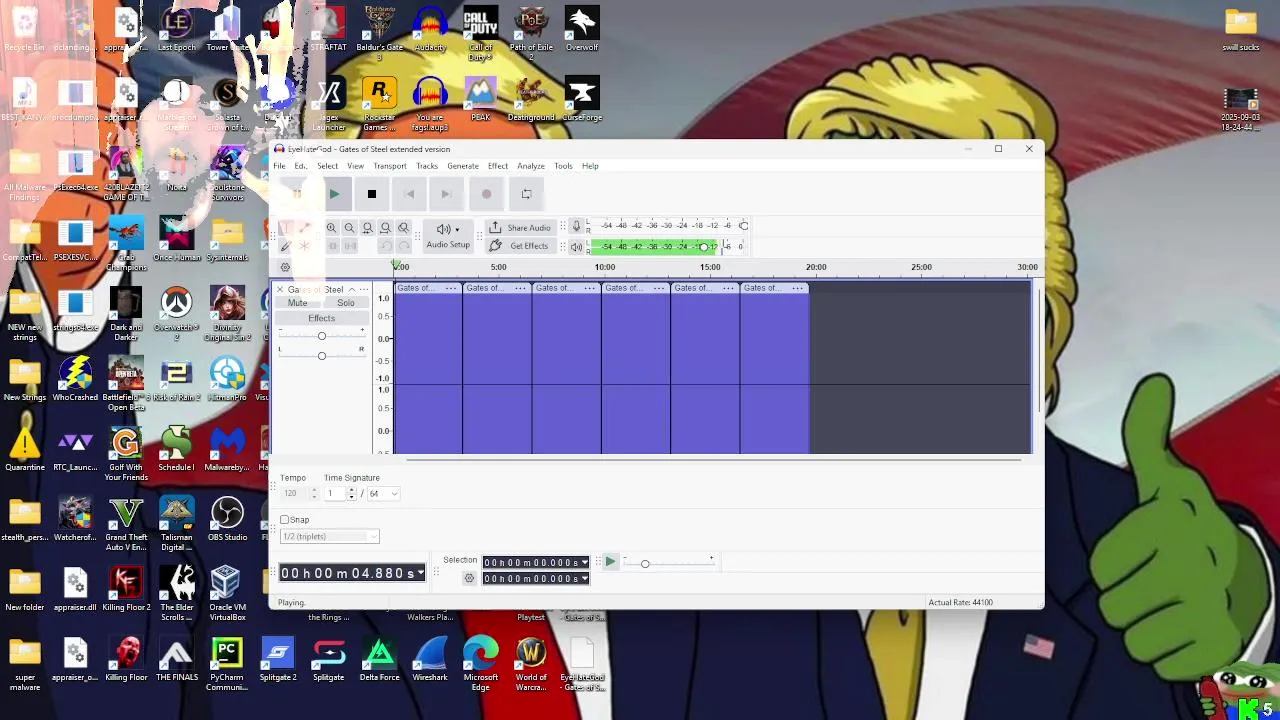The height and width of the screenshot is (720, 1280).
Task: Click the Redo arrow icon
Action: (403, 246)
